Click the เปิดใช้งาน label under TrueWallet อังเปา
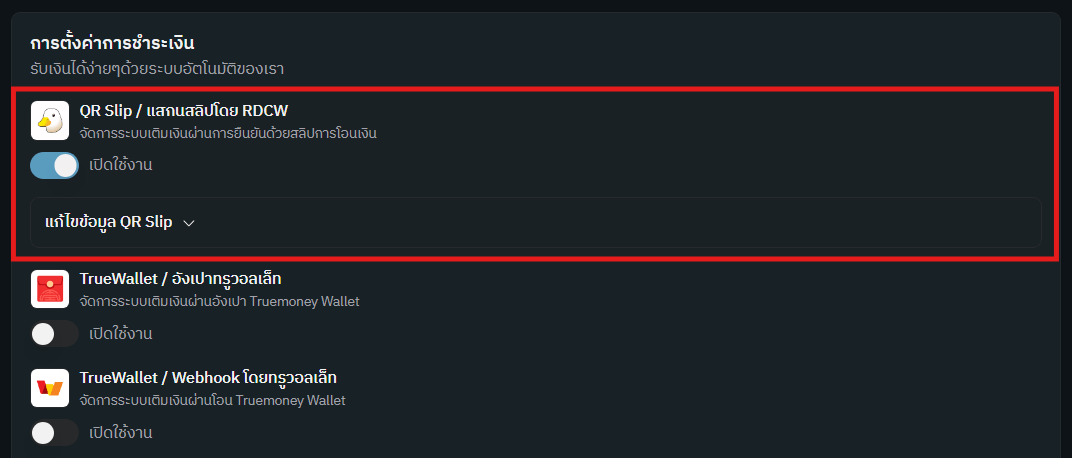The image size is (1072, 458). pos(120,334)
